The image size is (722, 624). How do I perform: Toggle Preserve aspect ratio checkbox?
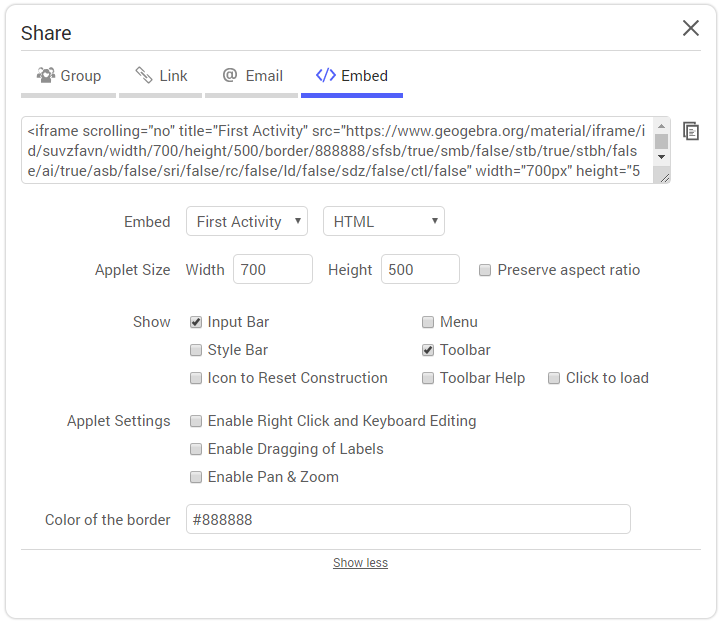point(485,270)
